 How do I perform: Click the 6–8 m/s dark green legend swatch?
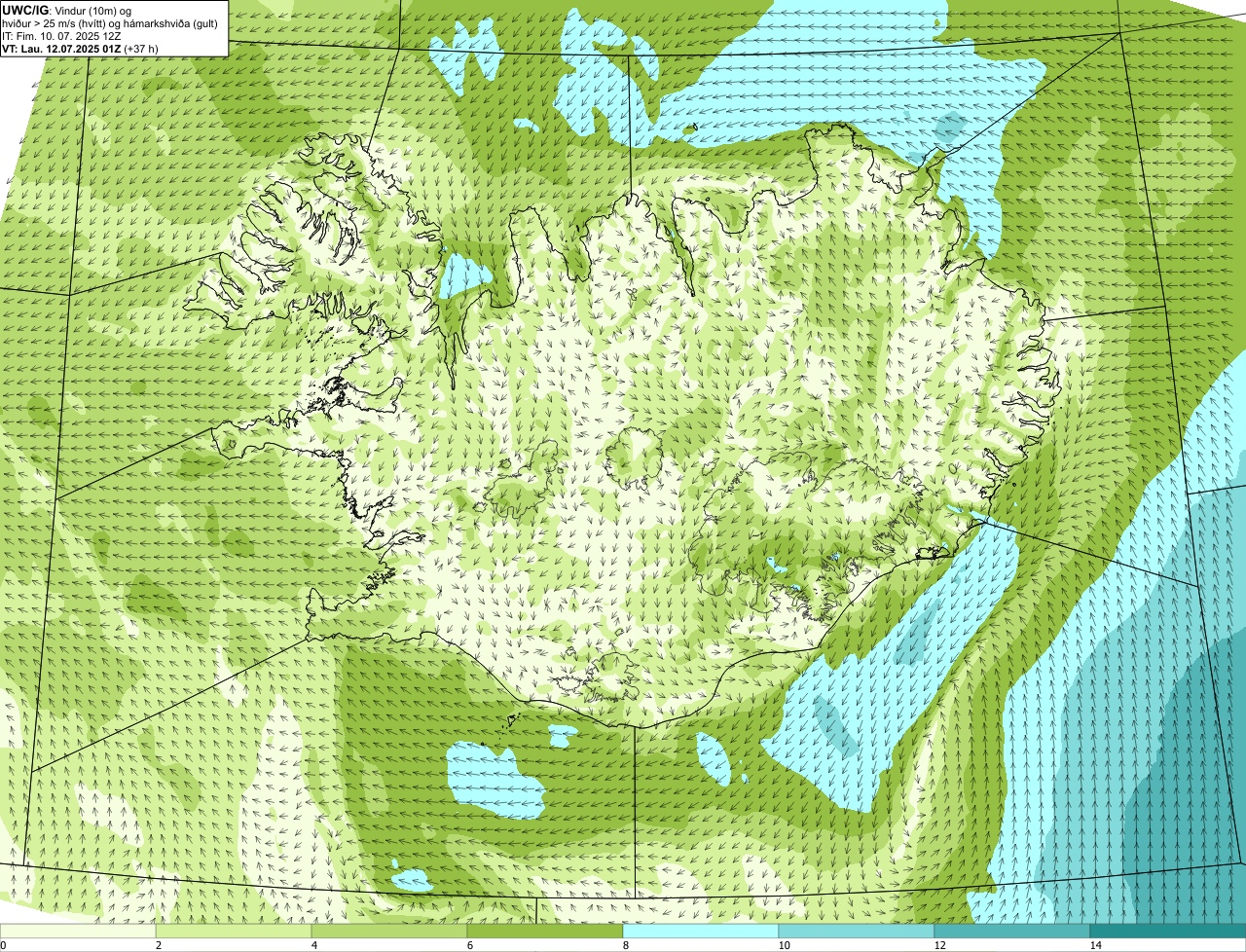point(545,931)
